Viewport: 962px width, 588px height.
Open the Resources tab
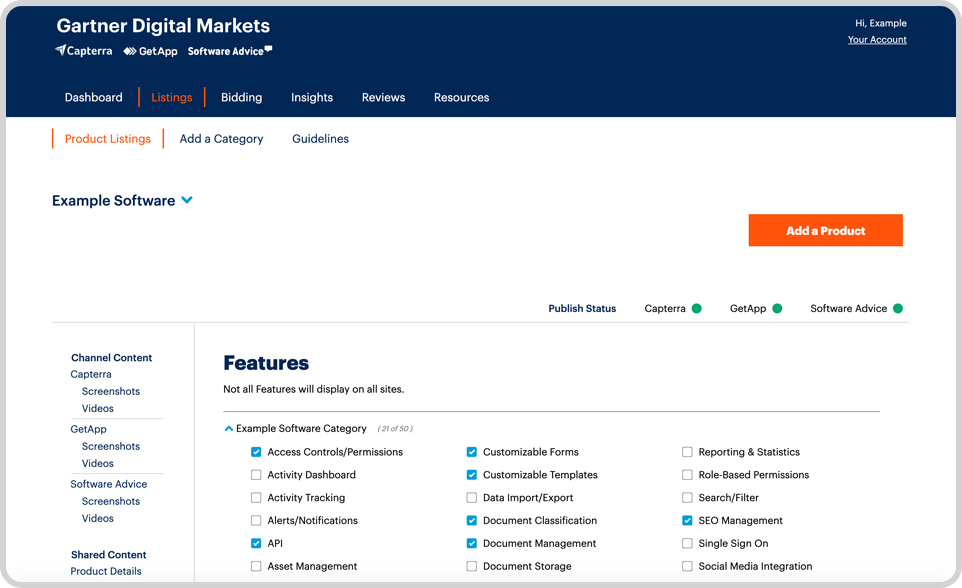point(461,97)
